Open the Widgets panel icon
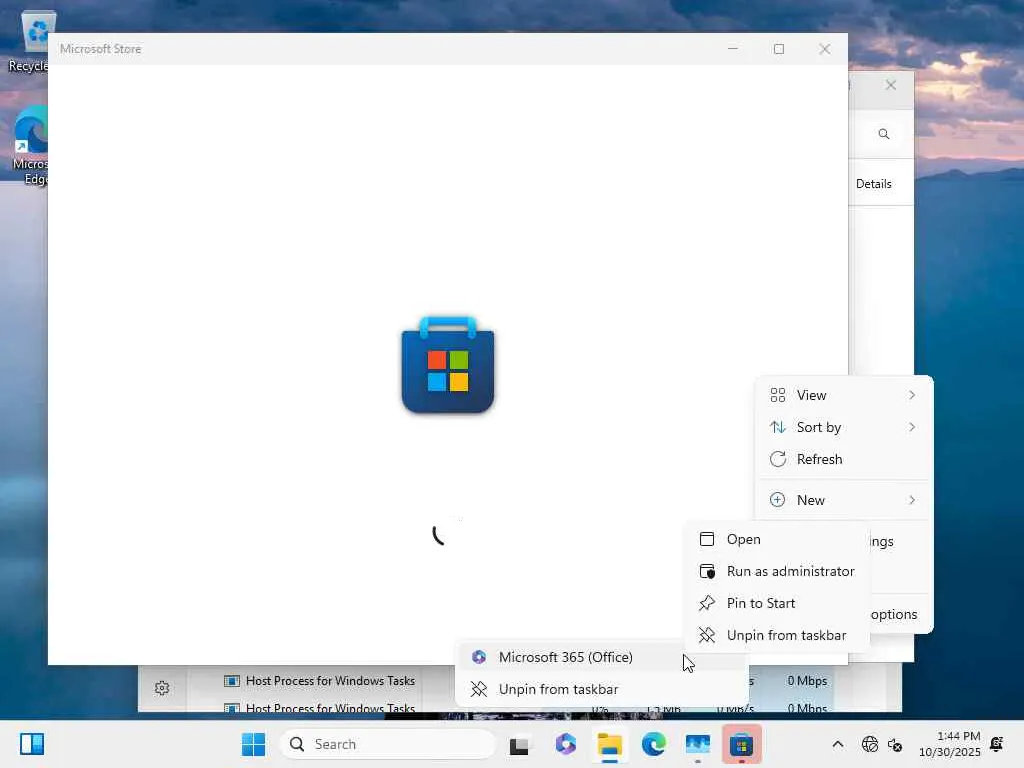1024x768 pixels. (x=32, y=744)
